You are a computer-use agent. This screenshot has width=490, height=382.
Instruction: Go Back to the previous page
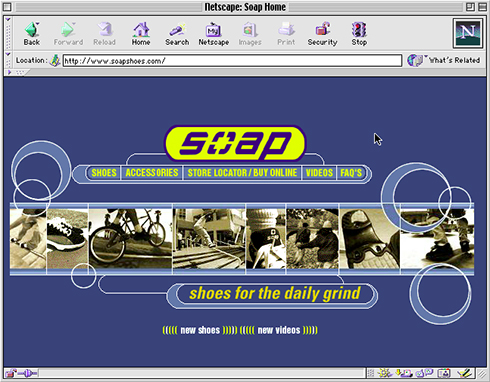(32, 34)
